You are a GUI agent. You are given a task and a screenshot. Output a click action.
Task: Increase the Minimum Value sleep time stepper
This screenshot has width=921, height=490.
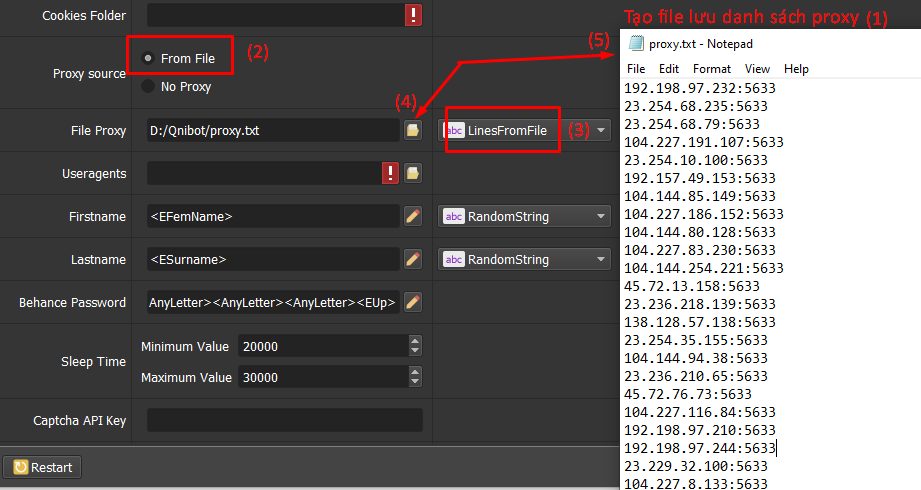pos(415,342)
